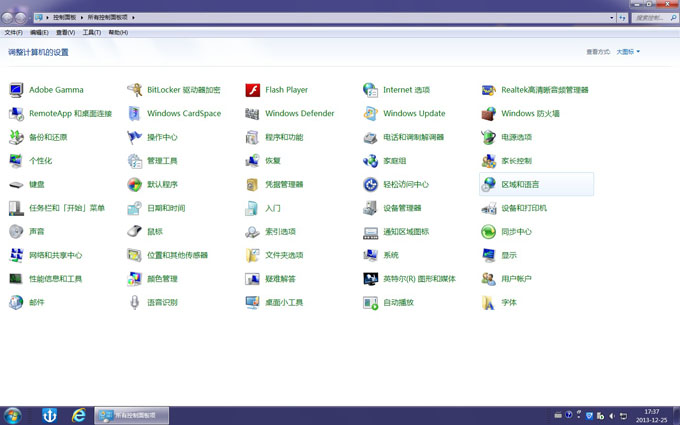The image size is (680, 425).
Task: Open Windows 防火墙 brick icon
Action: (489, 114)
